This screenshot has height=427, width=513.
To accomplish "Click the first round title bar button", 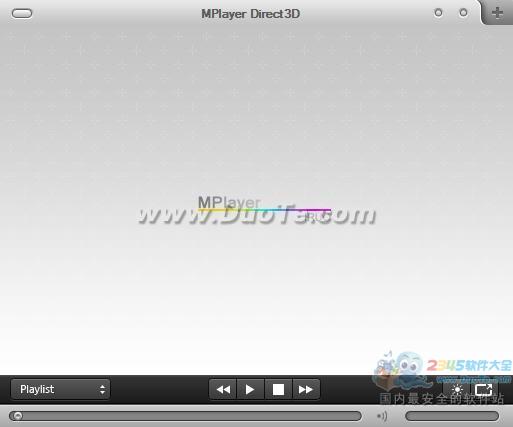I will (439, 13).
